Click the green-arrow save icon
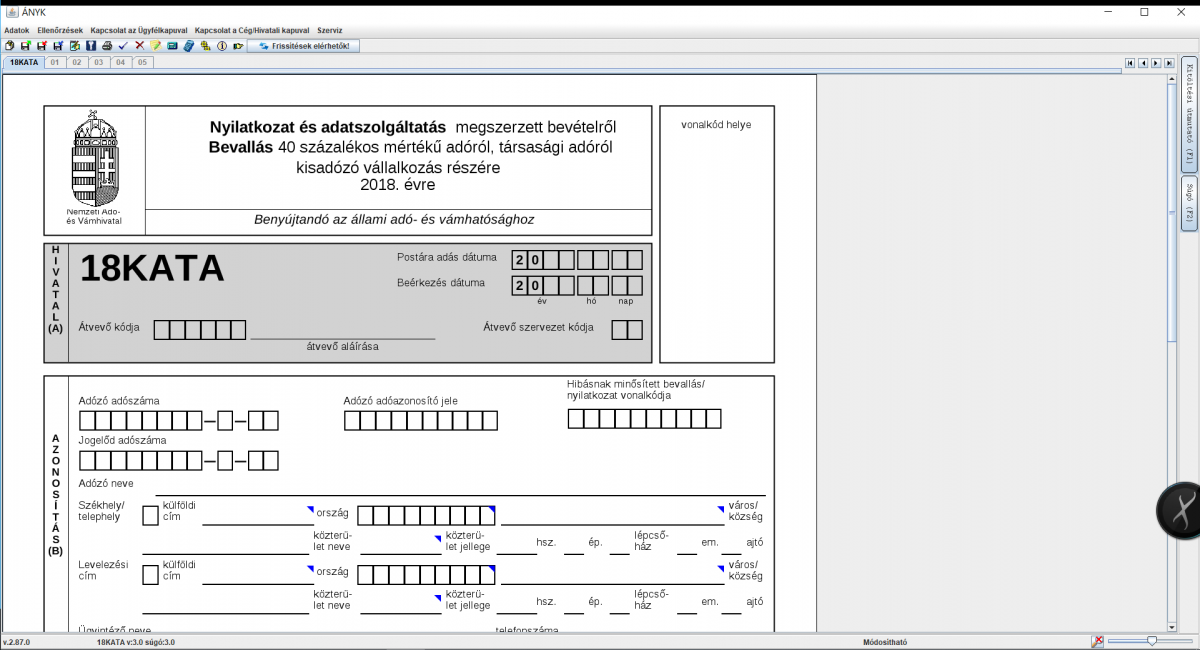 [26, 46]
